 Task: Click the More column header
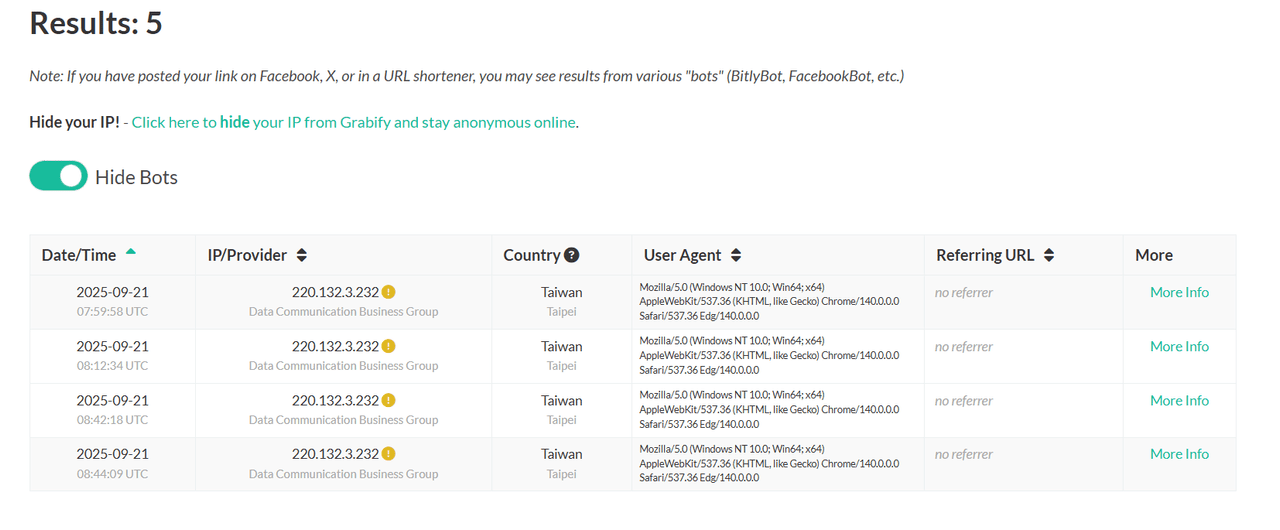[1179, 255]
